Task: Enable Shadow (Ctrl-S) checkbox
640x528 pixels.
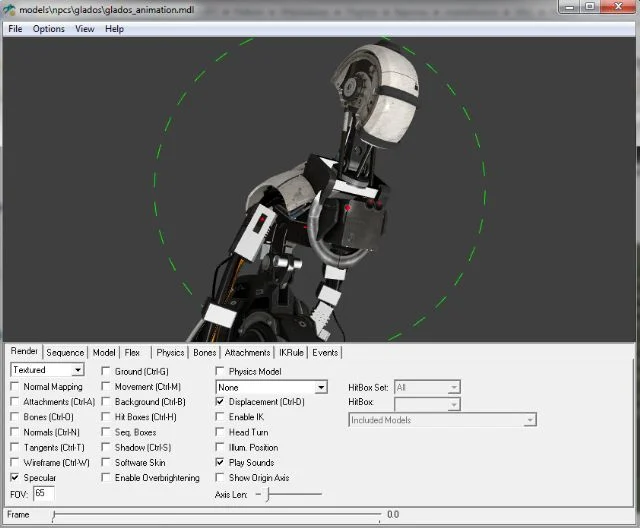Action: tap(106, 447)
